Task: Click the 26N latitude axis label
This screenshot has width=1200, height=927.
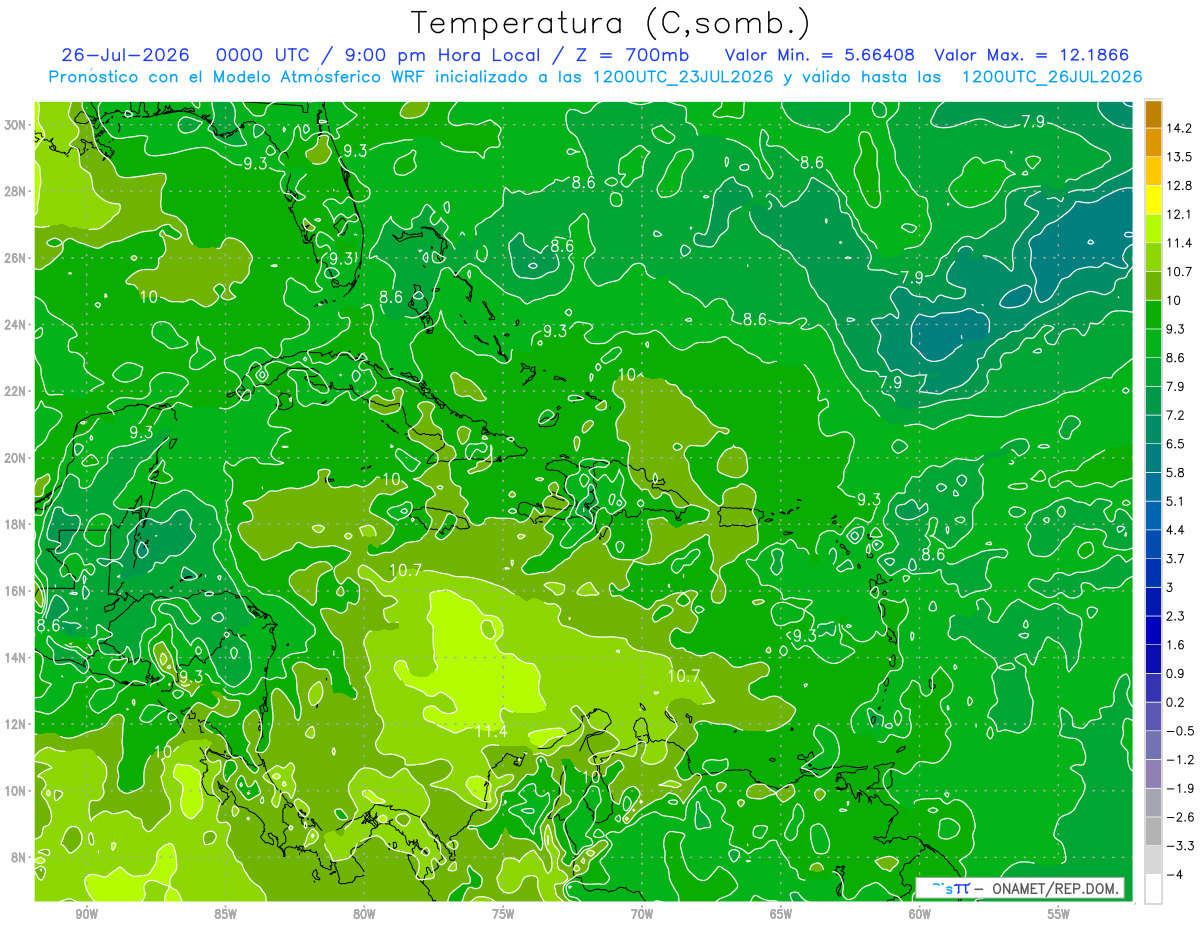Action: 17,258
